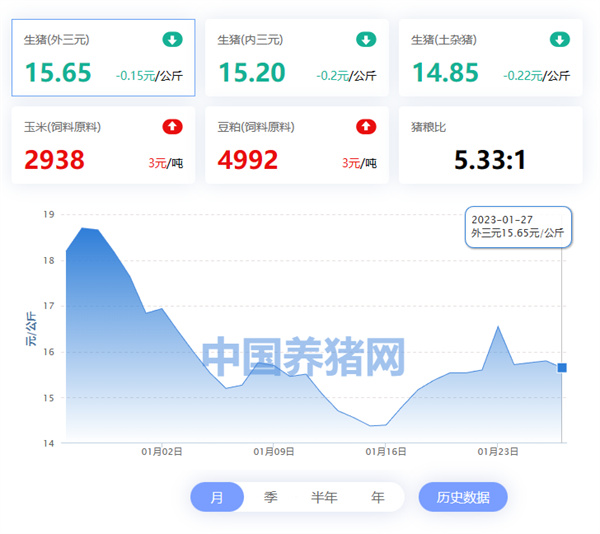The width and height of the screenshot is (600, 534).
Task: Click green down arrow on 生猪(内三元) card
Action: (366, 40)
